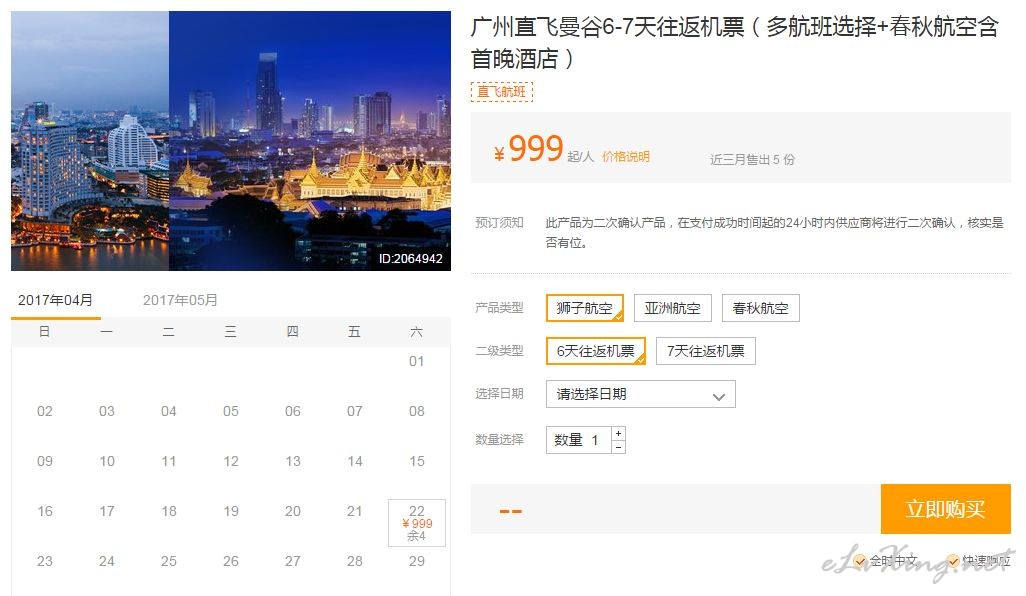
Task: Click April 15 in the calendar
Action: coord(417,461)
